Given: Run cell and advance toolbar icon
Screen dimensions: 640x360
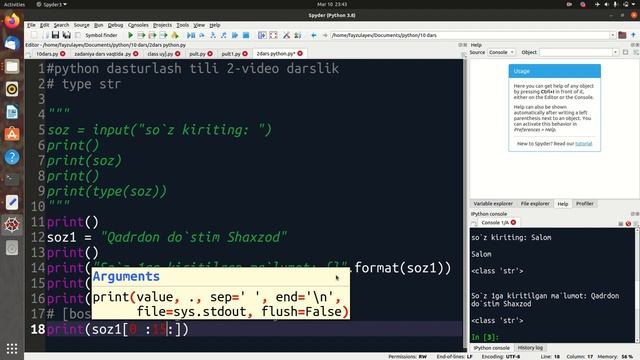Looking at the screenshot, I should [152, 36].
